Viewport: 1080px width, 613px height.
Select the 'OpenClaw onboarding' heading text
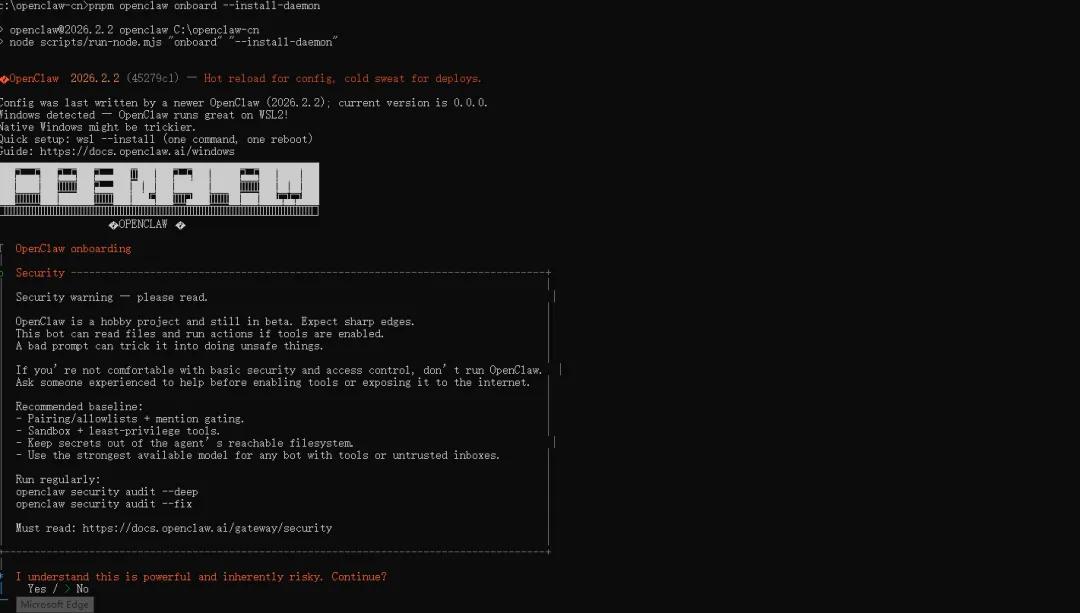point(73,249)
